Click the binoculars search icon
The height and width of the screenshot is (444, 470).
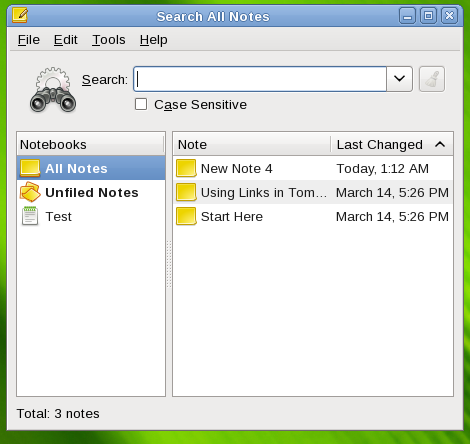click(53, 90)
